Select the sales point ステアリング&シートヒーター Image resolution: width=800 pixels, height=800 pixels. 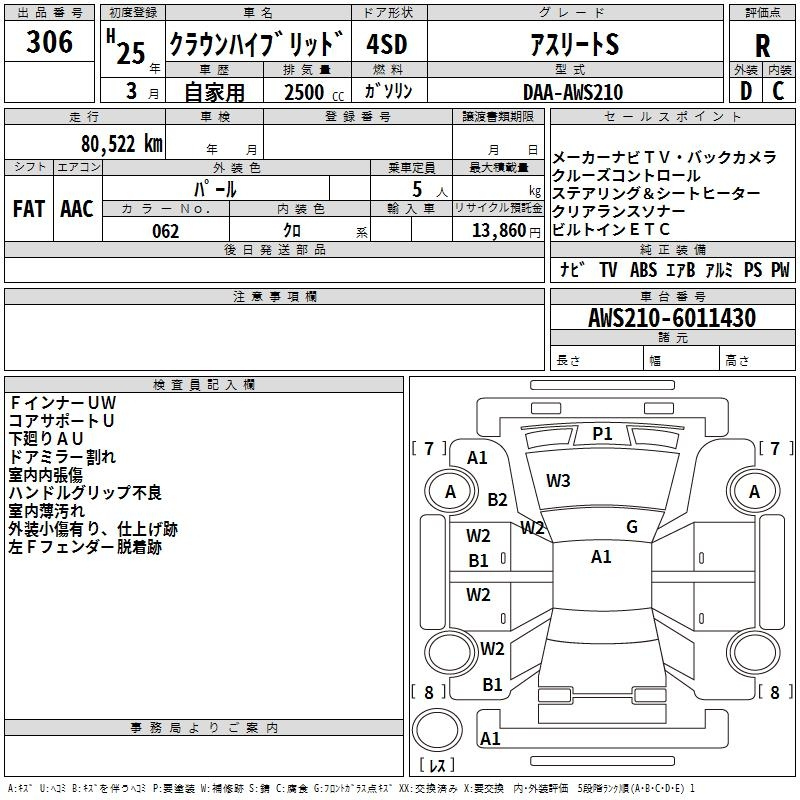pos(656,193)
